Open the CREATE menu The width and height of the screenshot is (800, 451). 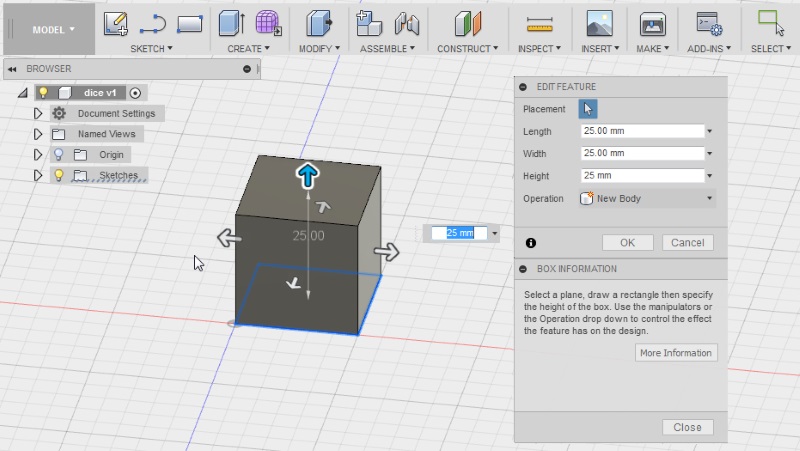248,48
